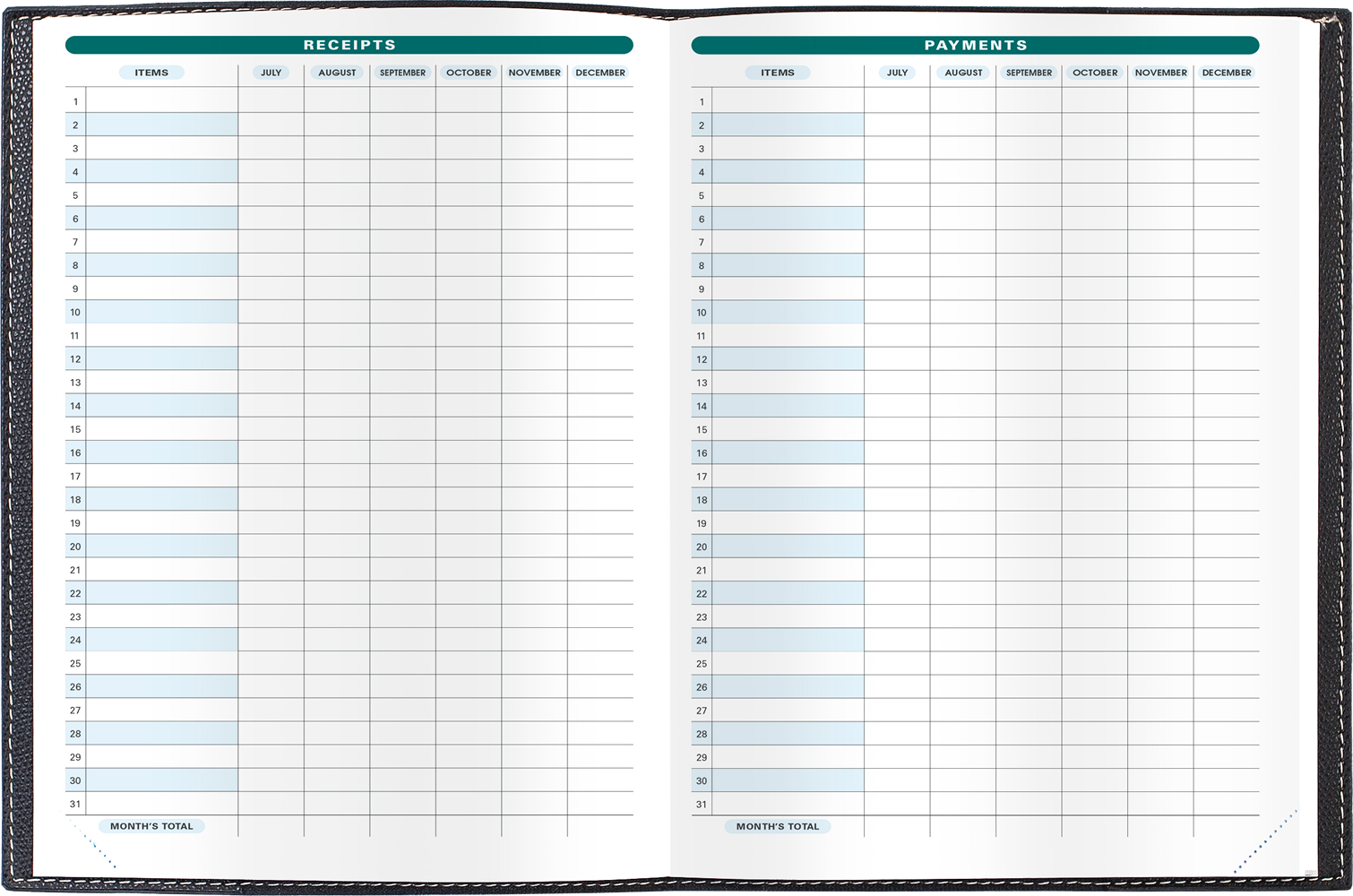Select SEPTEMBER column header on Payments page
Viewport: 1353px width, 896px height.
(x=1029, y=73)
